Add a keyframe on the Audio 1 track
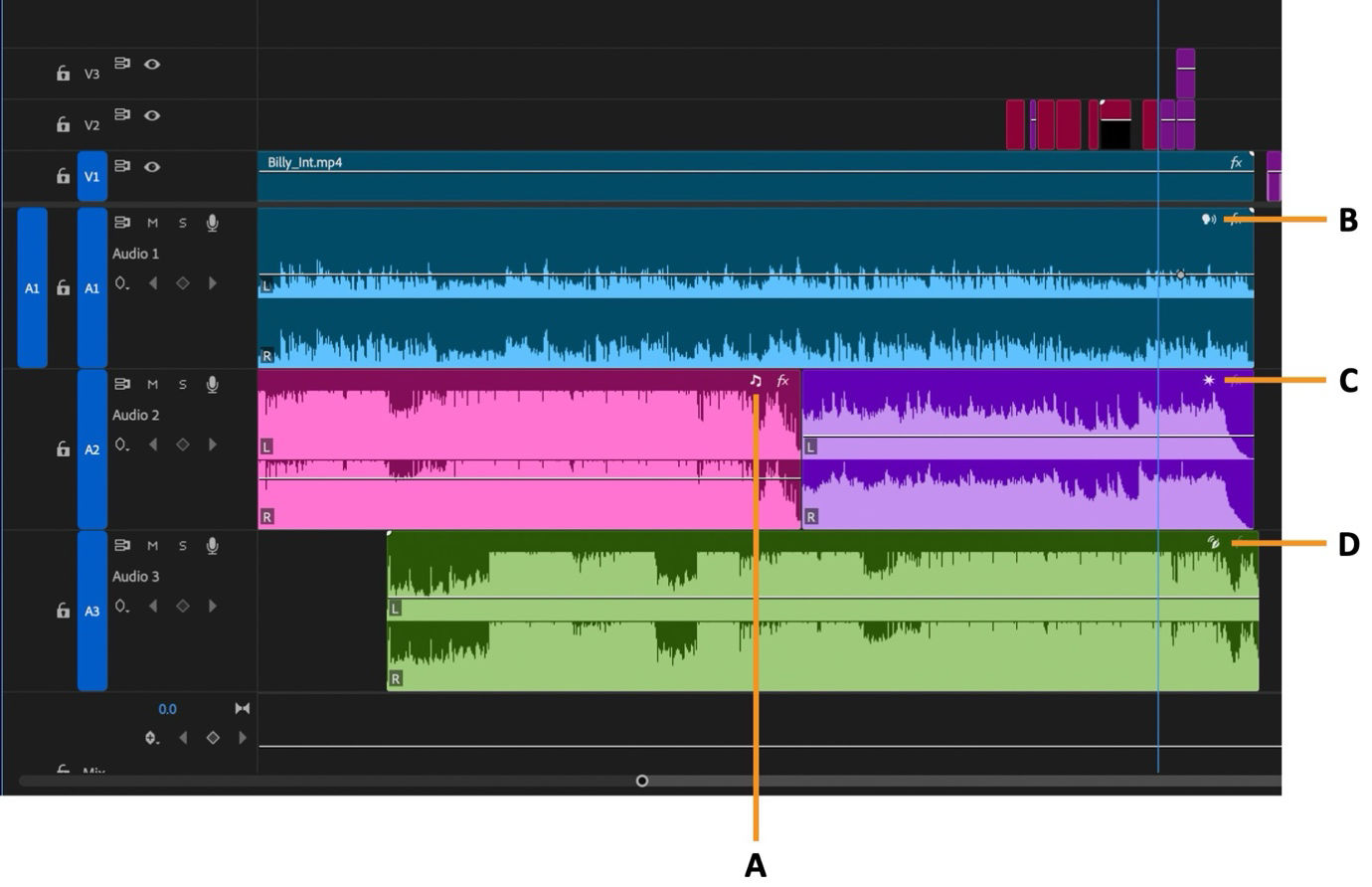Screen dimensions: 1372x887 [x=183, y=285]
